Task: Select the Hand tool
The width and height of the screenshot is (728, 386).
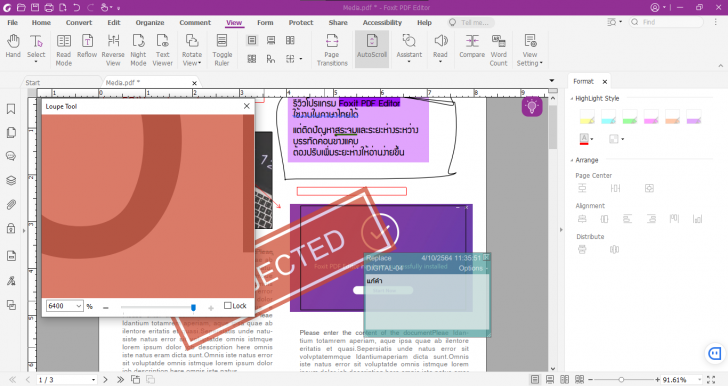Action: (x=13, y=46)
